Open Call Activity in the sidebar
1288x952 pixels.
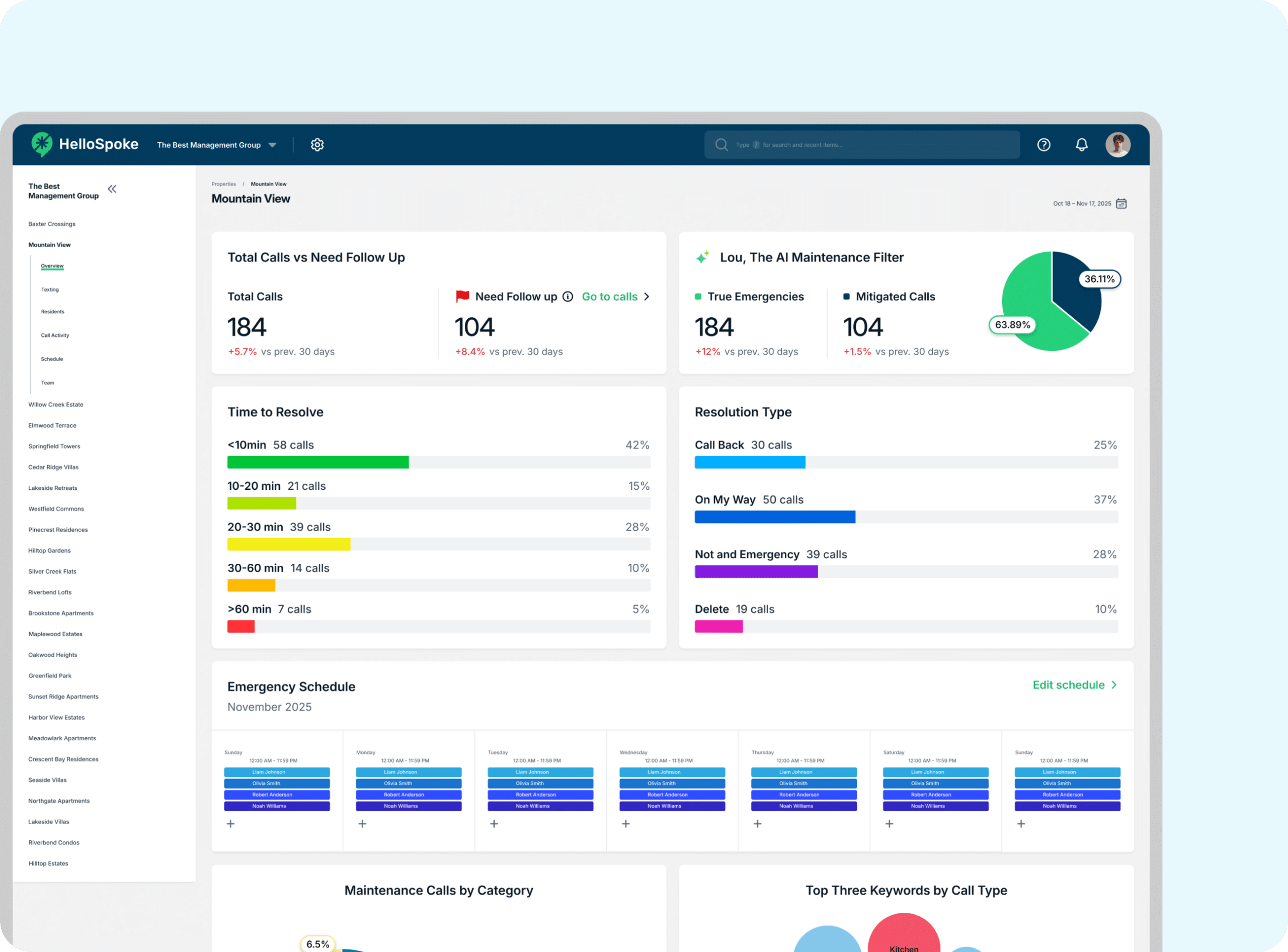[55, 335]
